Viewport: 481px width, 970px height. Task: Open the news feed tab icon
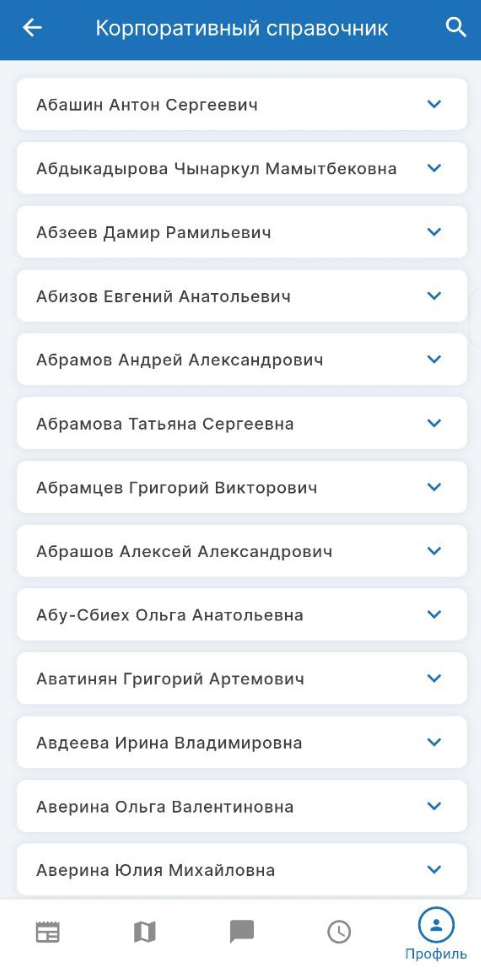tap(48, 932)
